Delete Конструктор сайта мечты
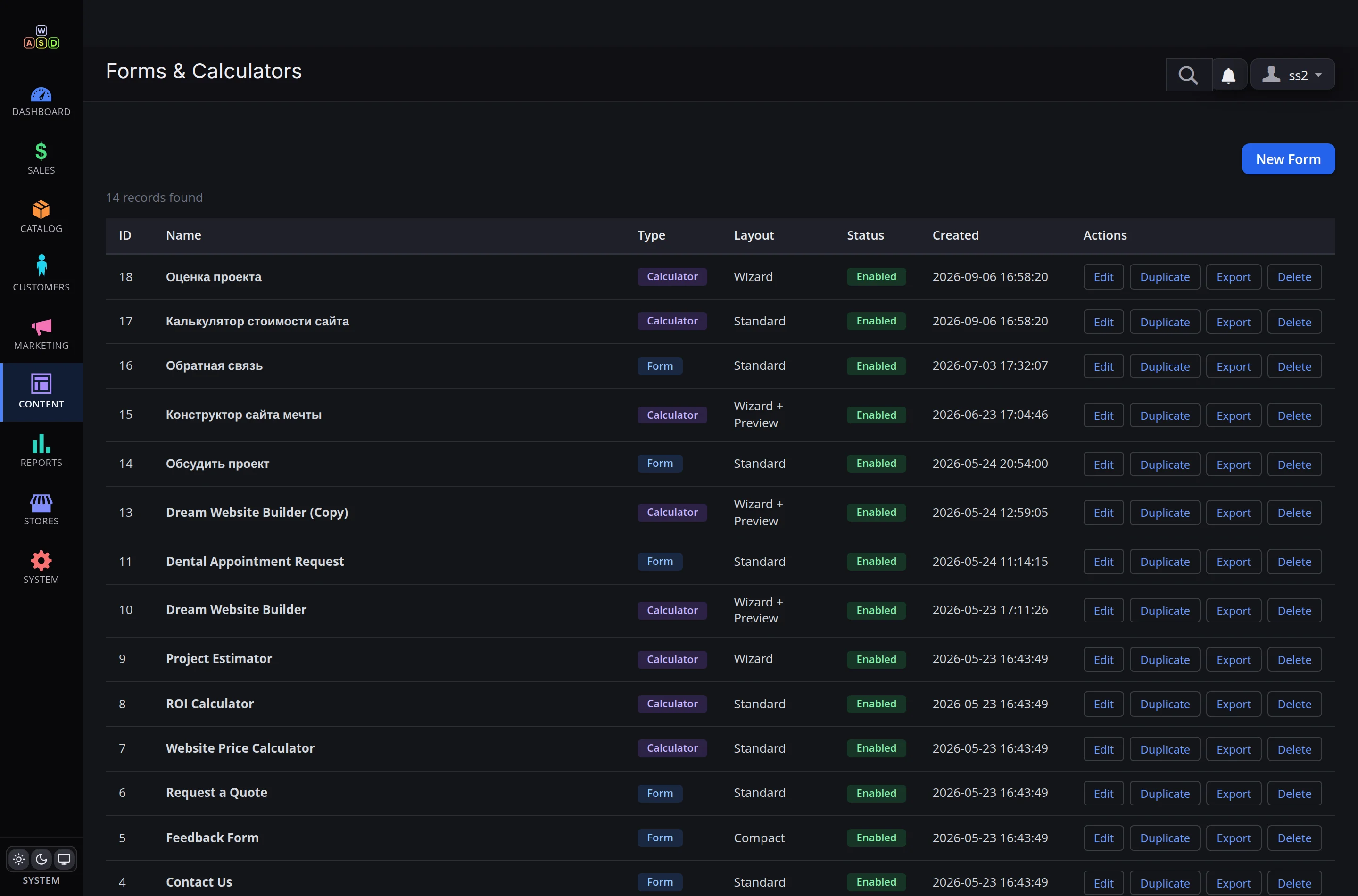The height and width of the screenshot is (896, 1358). pyautogui.click(x=1294, y=415)
